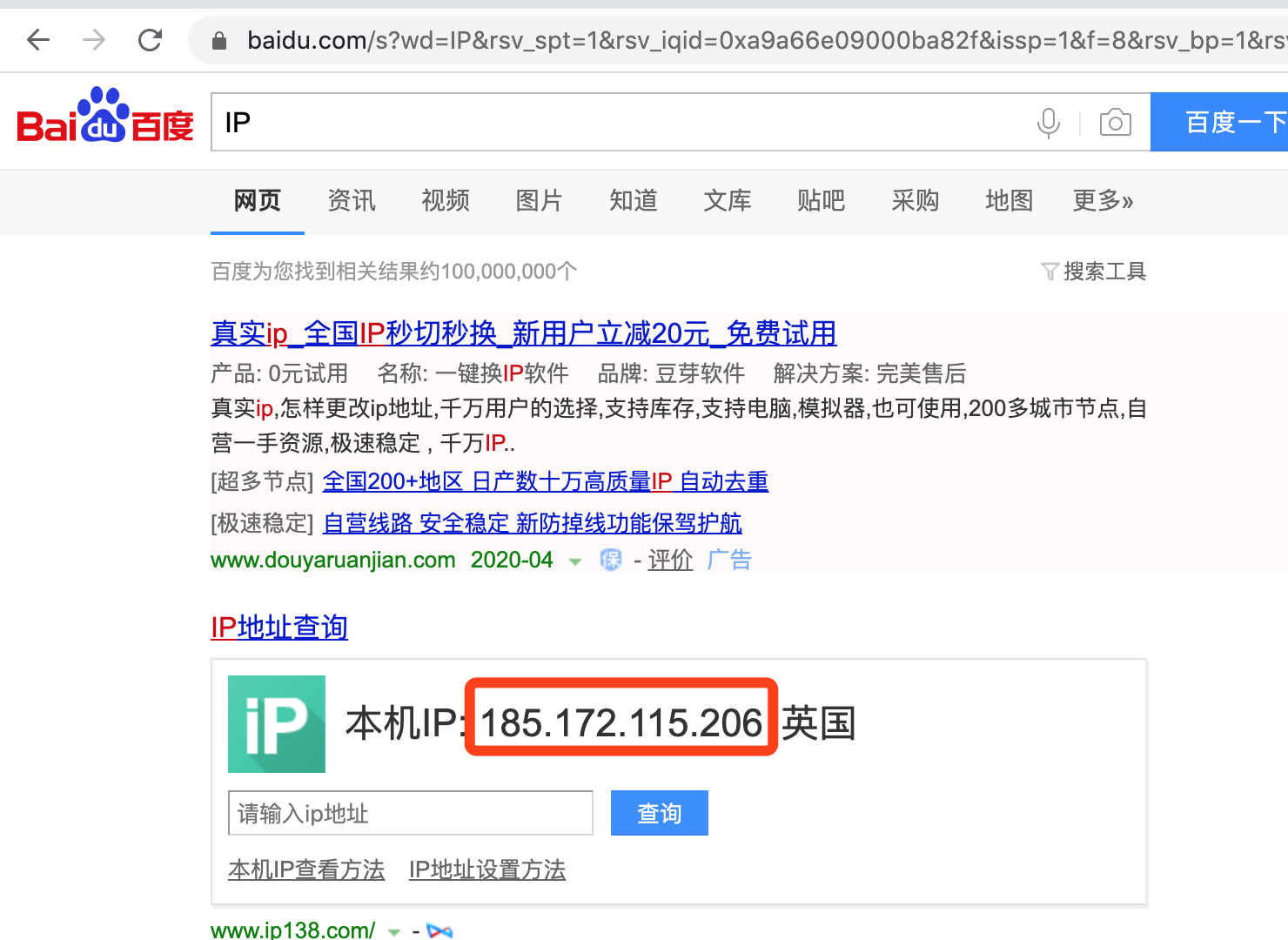Open 本机IP查看方法 link
1288x940 pixels.
(x=306, y=869)
